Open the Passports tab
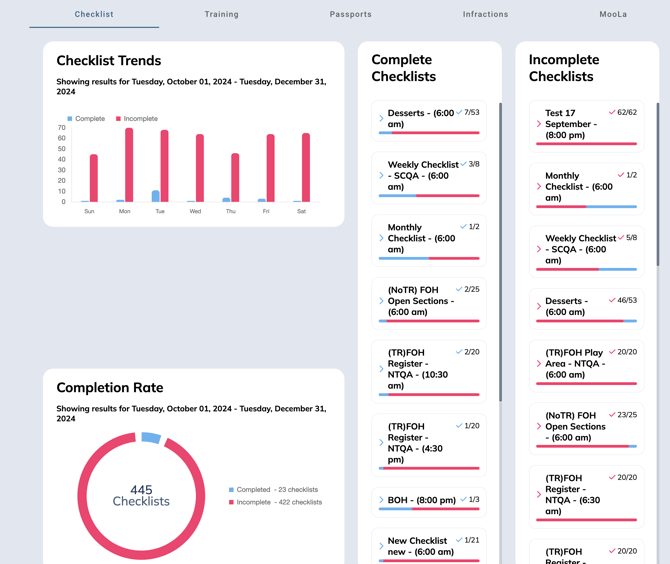The image size is (670, 564). (x=350, y=14)
